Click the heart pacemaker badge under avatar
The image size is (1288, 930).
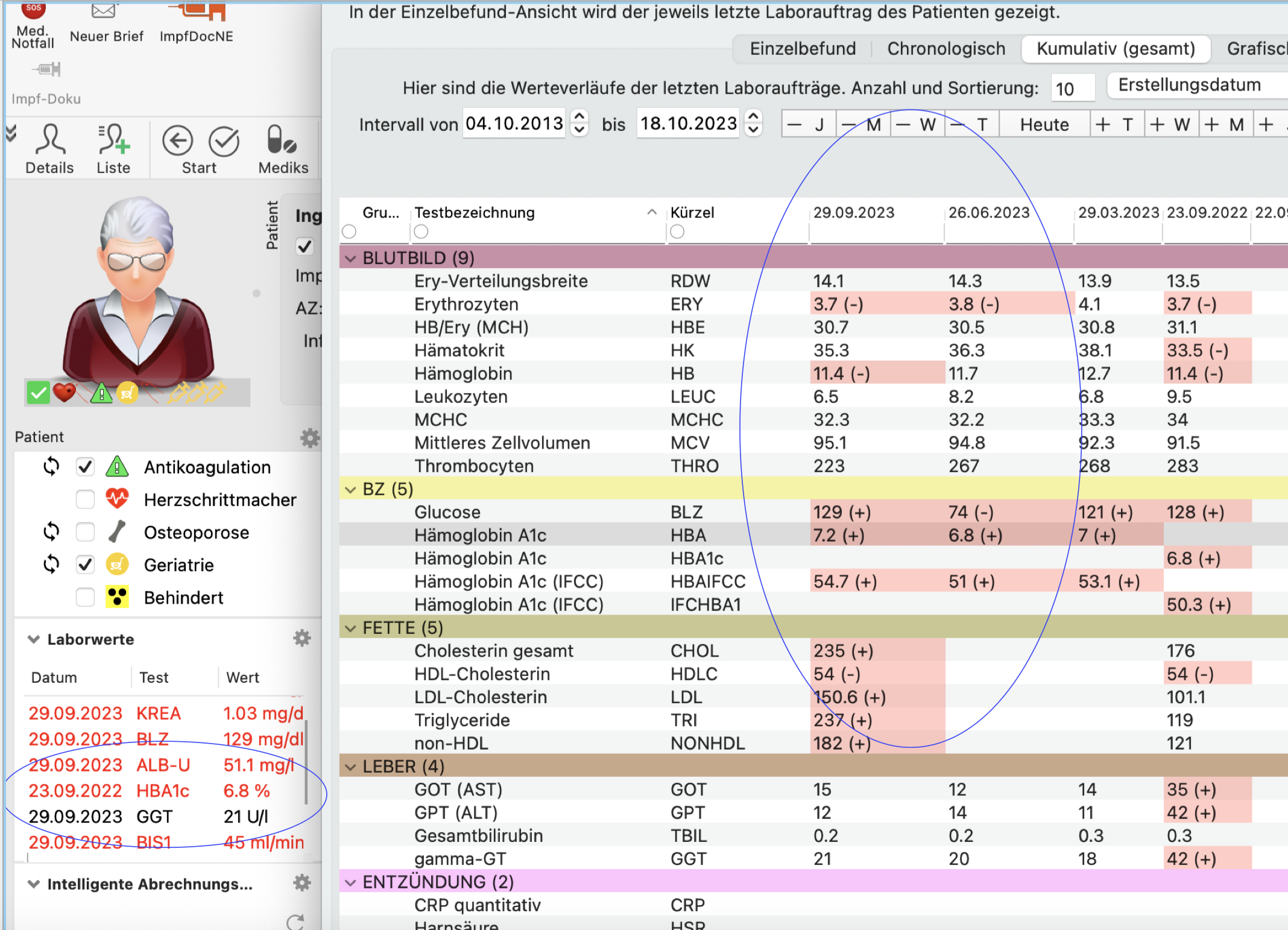[x=64, y=393]
